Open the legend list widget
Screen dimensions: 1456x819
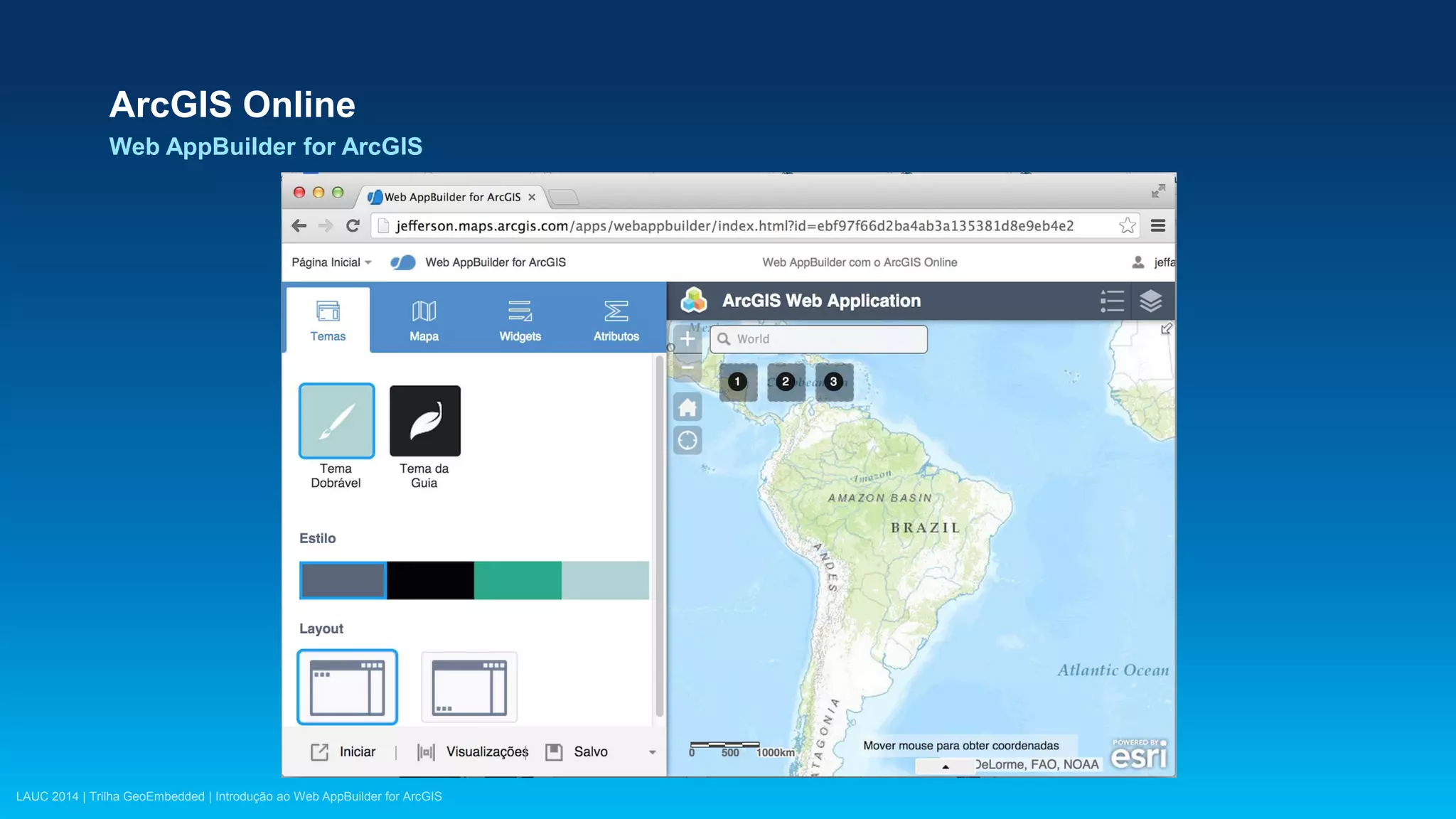pos(1112,301)
